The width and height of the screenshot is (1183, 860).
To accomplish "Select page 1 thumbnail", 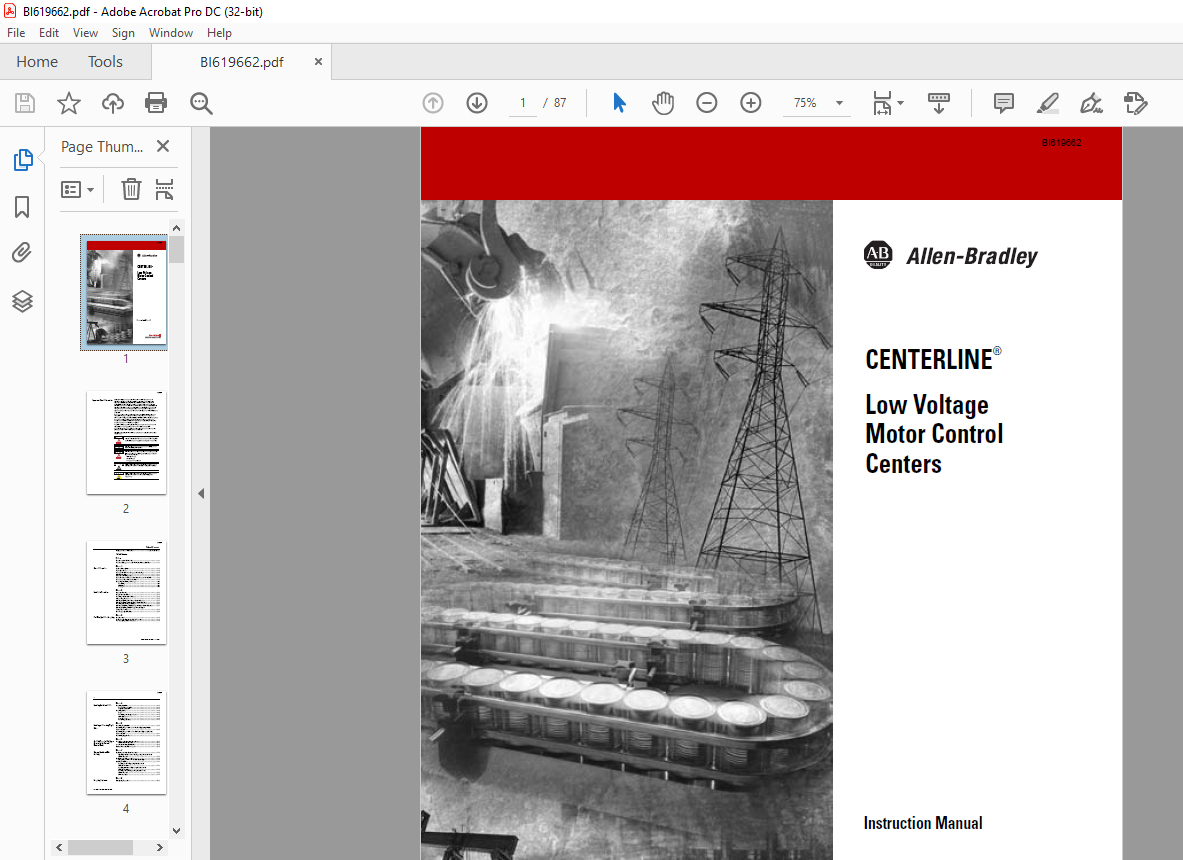I will [x=126, y=292].
